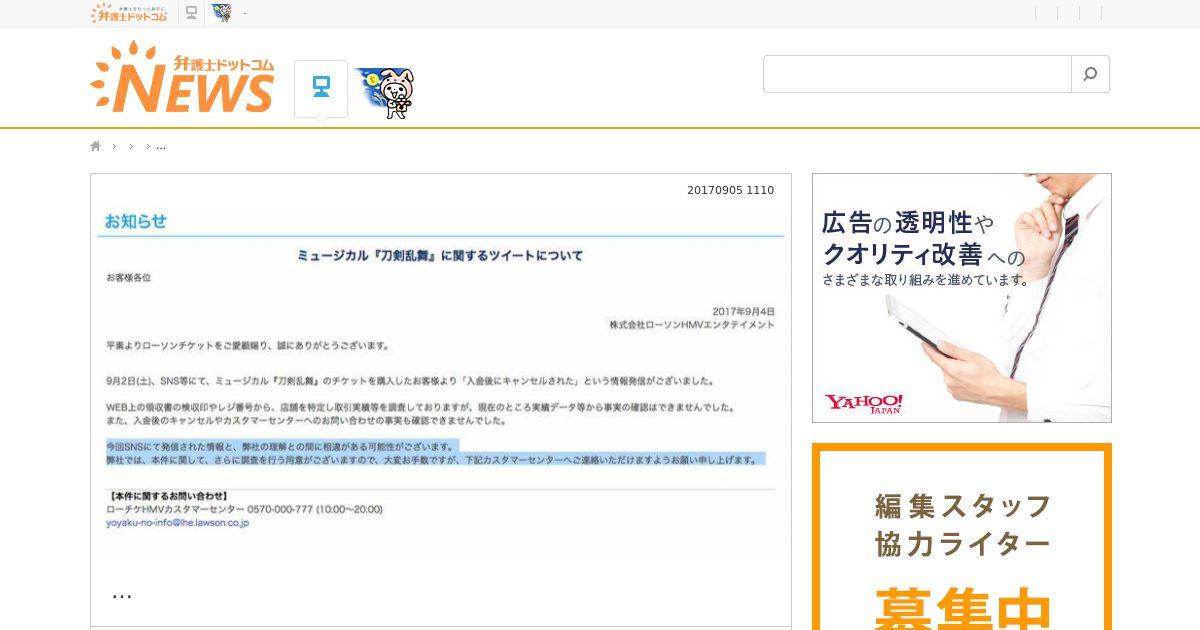Click the お知らせ notice image in the article
The width and height of the screenshot is (1200, 630).
[441, 378]
